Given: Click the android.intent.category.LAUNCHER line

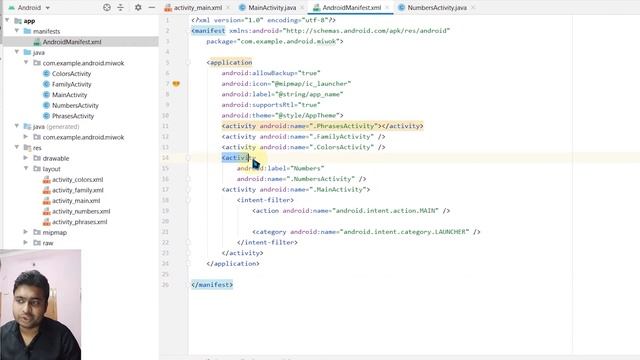Looking at the screenshot, I should [366, 232].
